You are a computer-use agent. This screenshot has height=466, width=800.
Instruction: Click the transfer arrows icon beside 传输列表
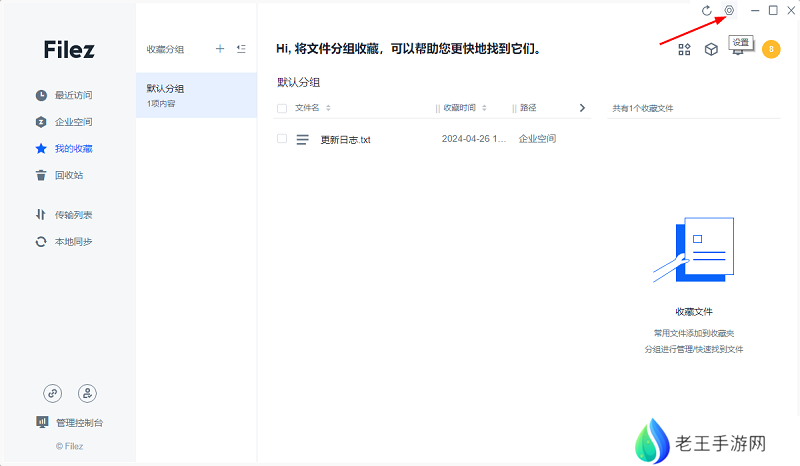coord(41,215)
